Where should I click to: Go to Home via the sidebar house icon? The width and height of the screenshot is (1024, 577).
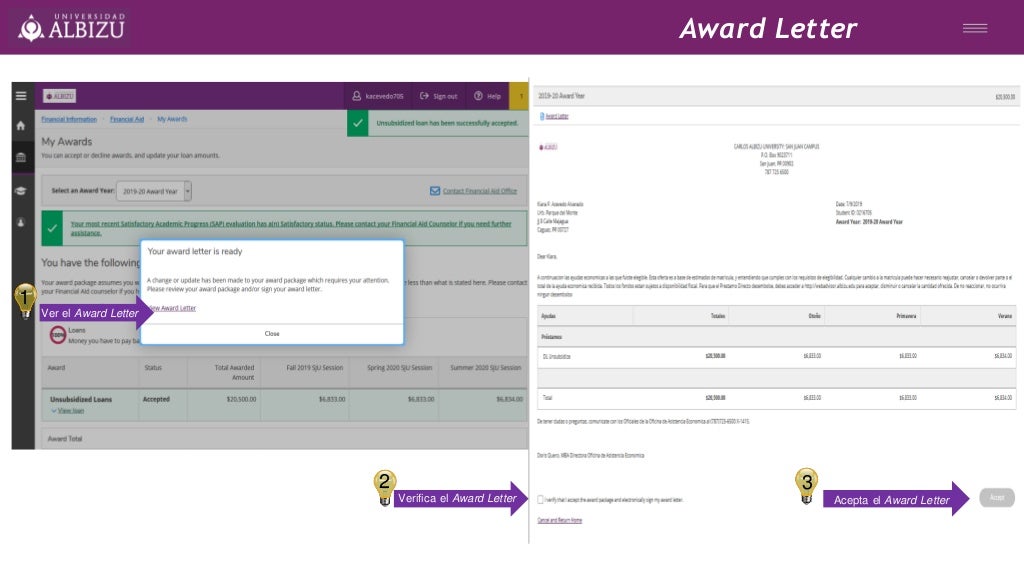pyautogui.click(x=21, y=125)
